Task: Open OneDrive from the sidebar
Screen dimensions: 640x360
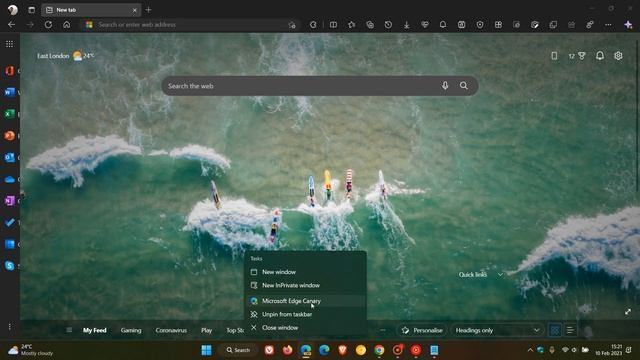Action: [9, 179]
